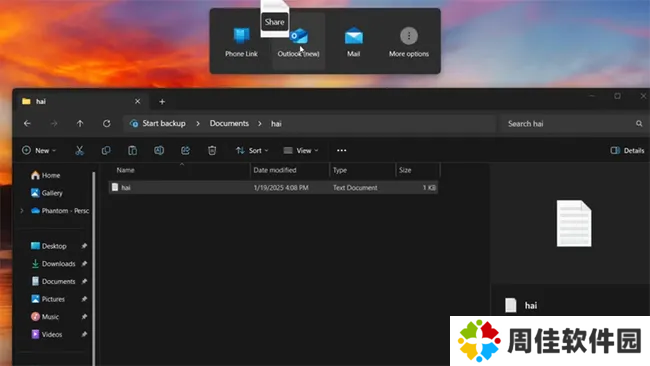The height and width of the screenshot is (366, 650).
Task: Click the Text Document type cell
Action: tap(355, 188)
